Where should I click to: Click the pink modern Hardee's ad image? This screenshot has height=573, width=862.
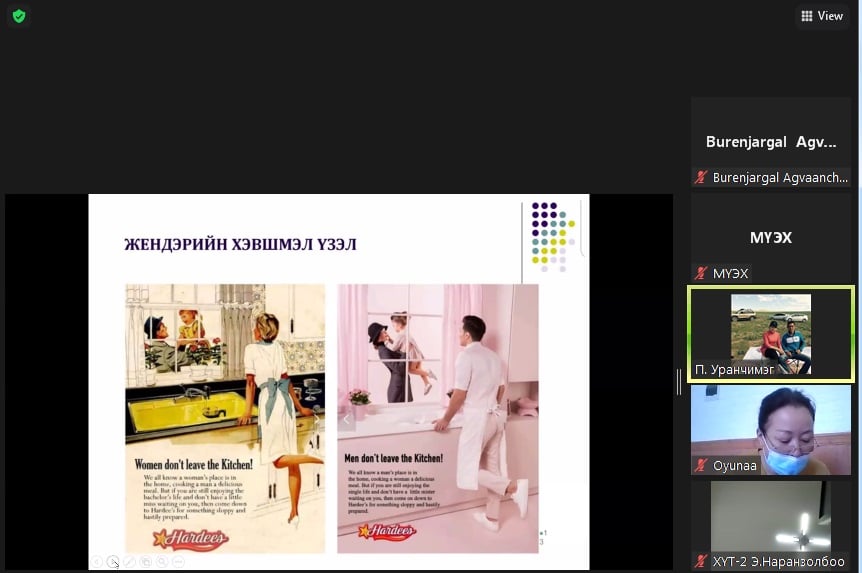[x=438, y=418]
